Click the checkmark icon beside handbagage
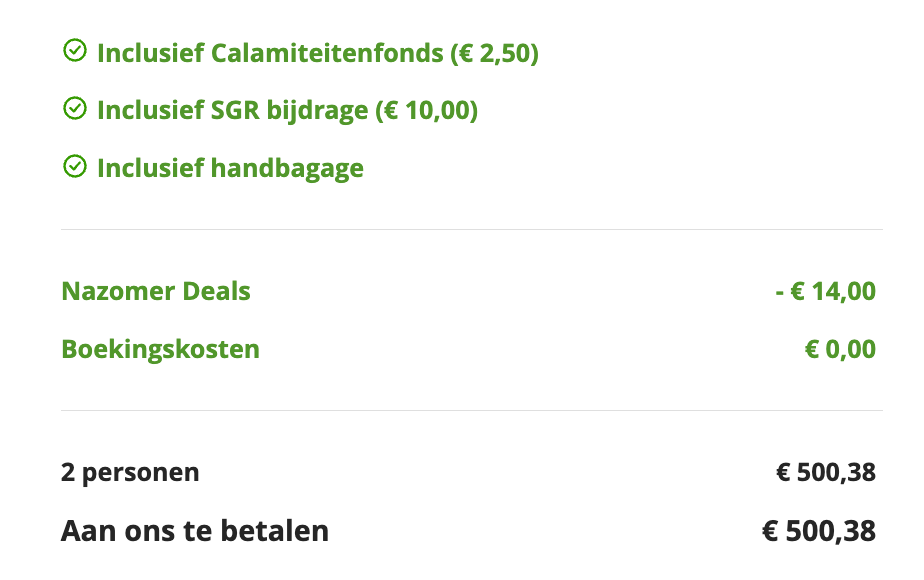The height and width of the screenshot is (580, 924). 73,167
